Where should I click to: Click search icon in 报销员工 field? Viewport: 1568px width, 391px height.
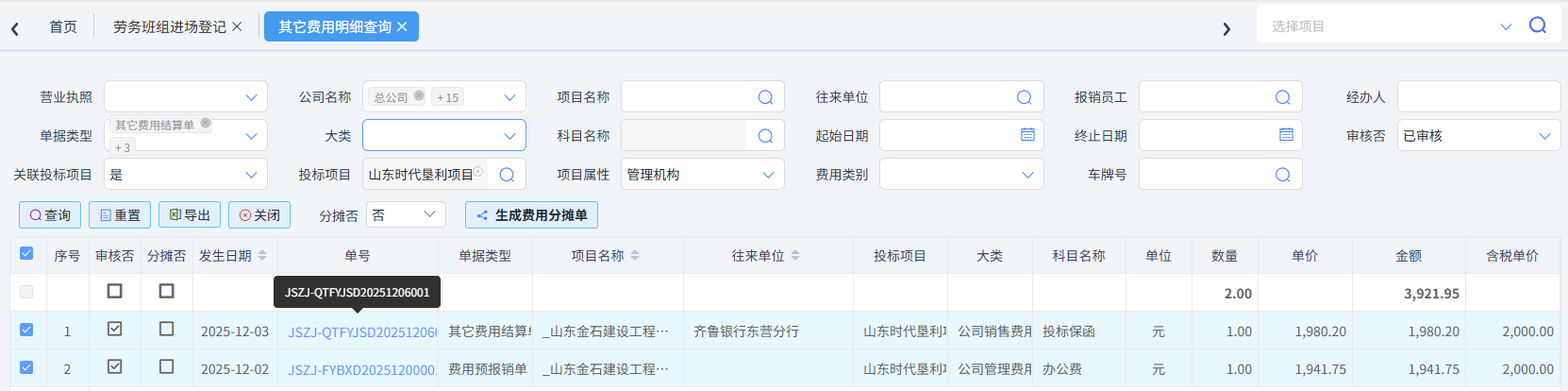tap(1282, 97)
